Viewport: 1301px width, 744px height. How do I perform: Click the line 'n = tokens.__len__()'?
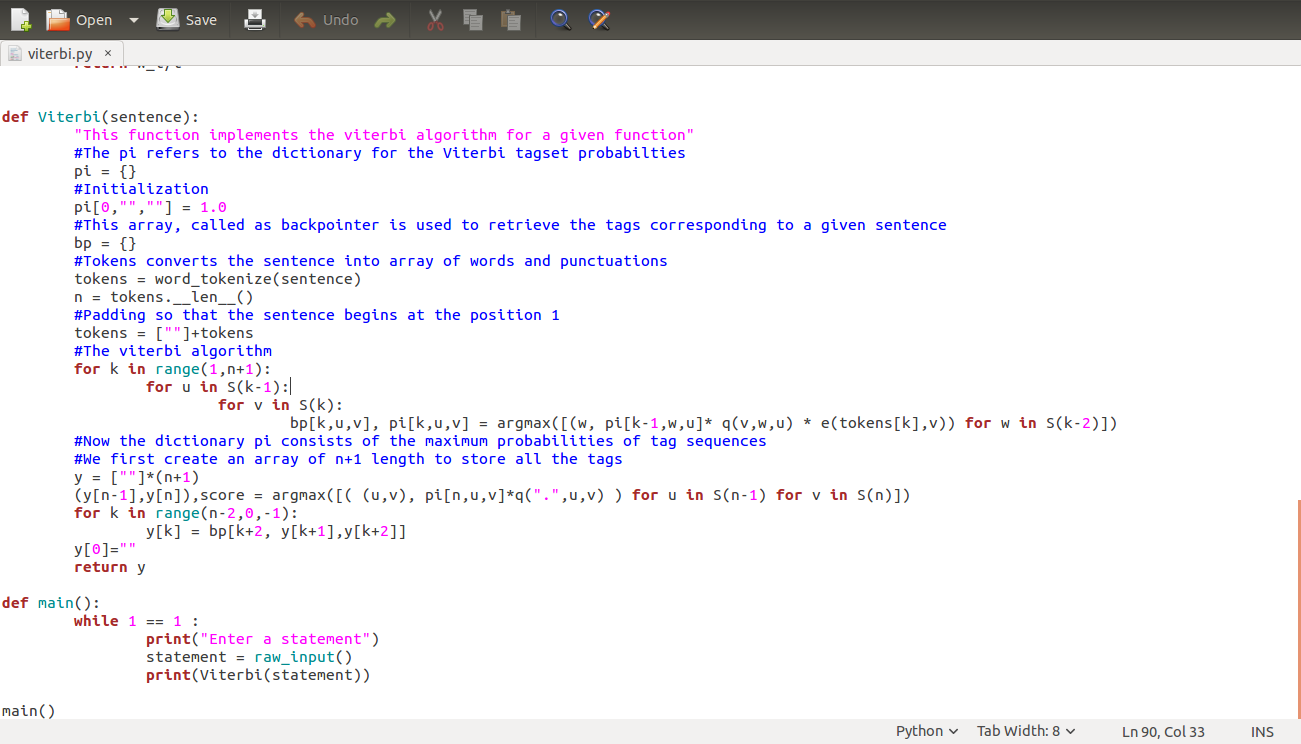164,297
